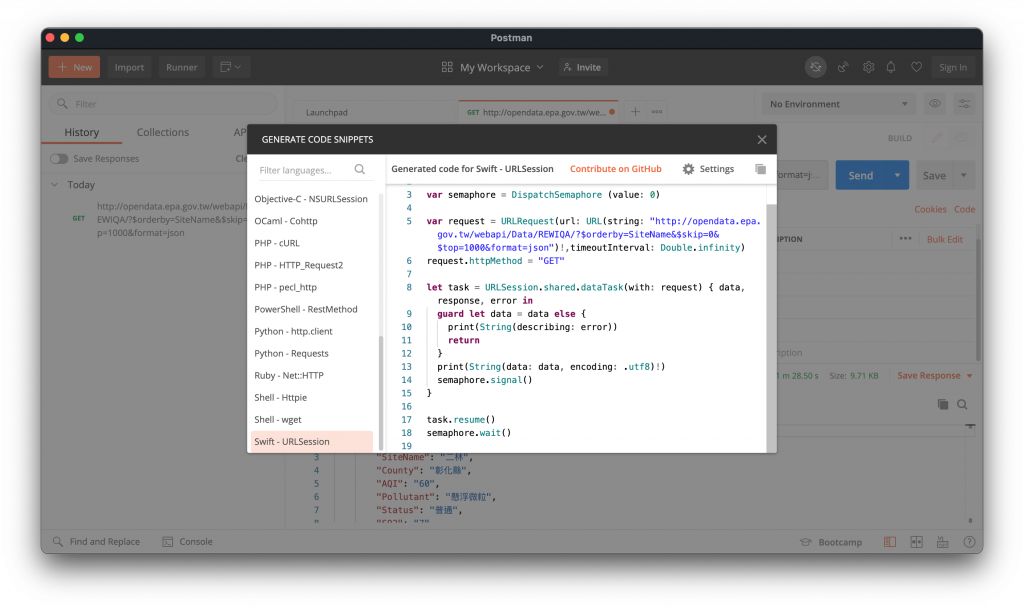Screen dimensions: 1024x608
Task: Send the request
Action: (861, 175)
